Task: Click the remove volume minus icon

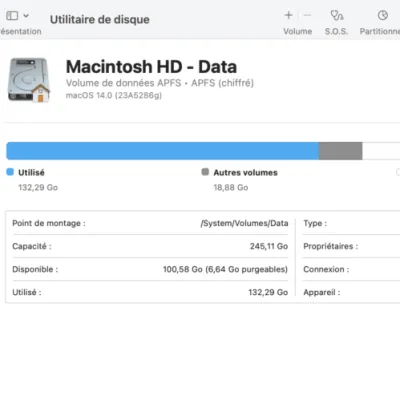Action: [x=307, y=15]
